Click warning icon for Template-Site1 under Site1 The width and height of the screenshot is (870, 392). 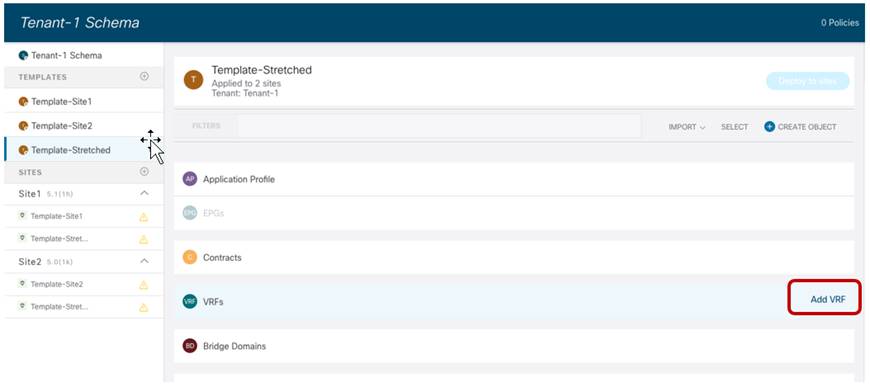point(144,217)
